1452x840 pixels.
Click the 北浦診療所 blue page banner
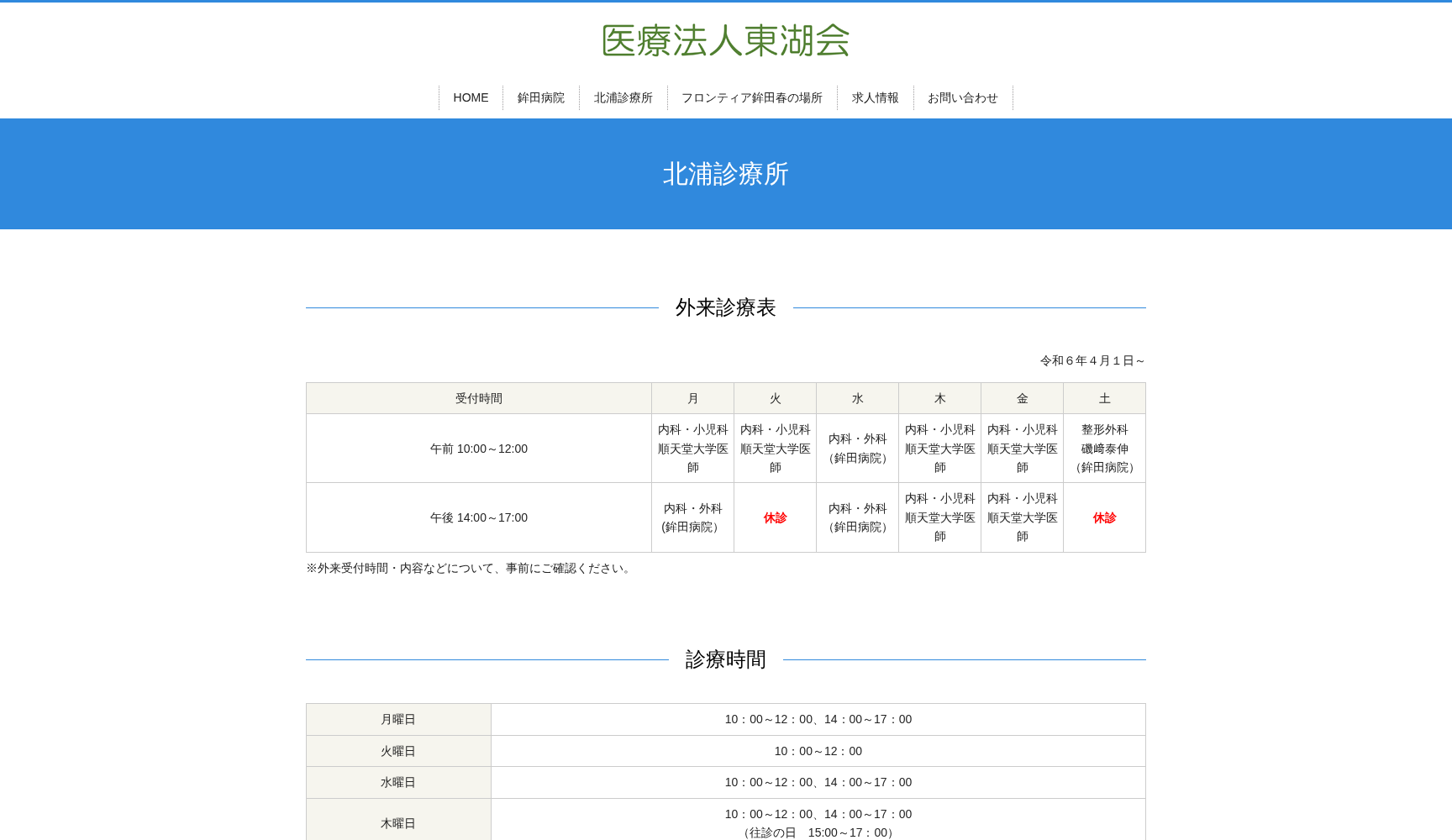click(x=725, y=174)
